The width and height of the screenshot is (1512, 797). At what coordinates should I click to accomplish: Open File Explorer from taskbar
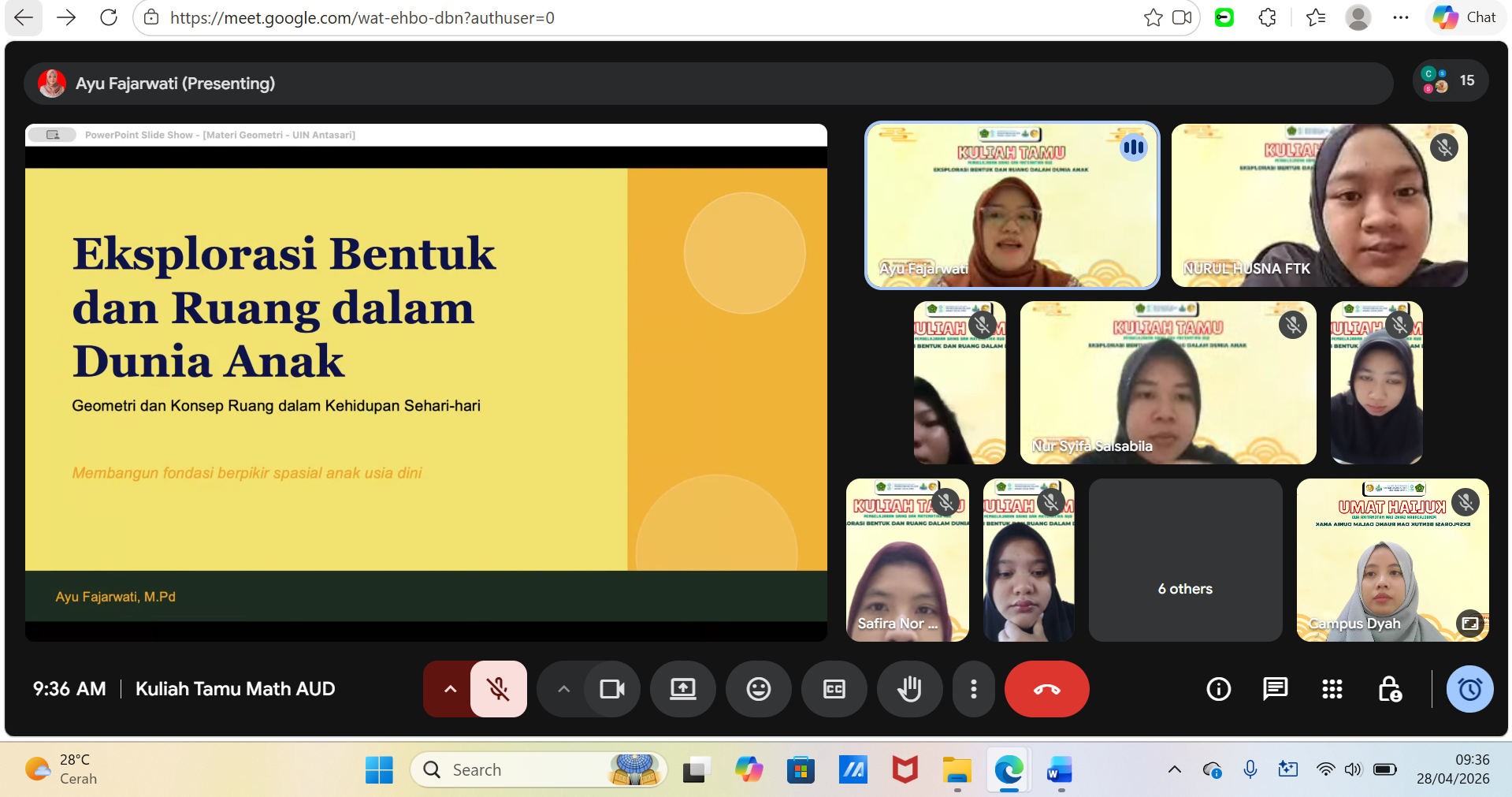coord(957,769)
